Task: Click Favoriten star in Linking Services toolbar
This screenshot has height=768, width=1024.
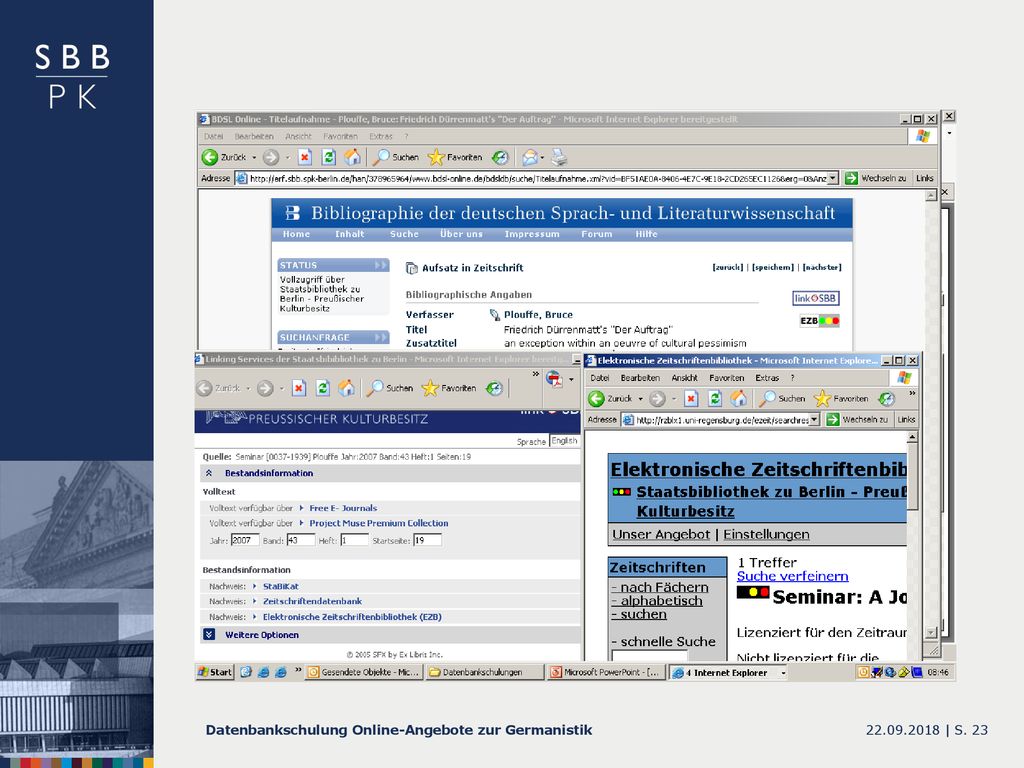Action: point(449,389)
